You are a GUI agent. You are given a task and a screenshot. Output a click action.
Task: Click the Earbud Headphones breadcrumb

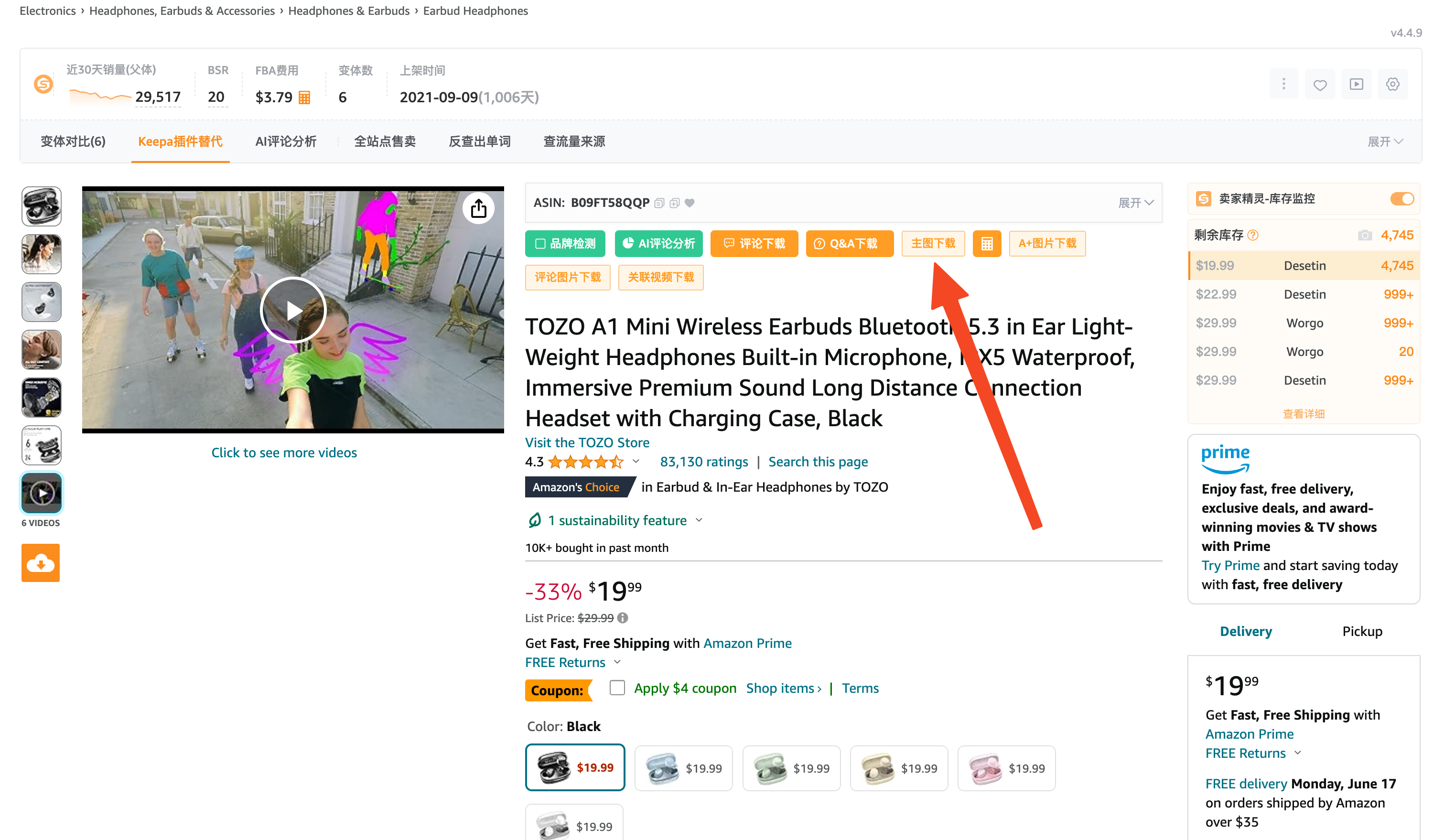[475, 11]
